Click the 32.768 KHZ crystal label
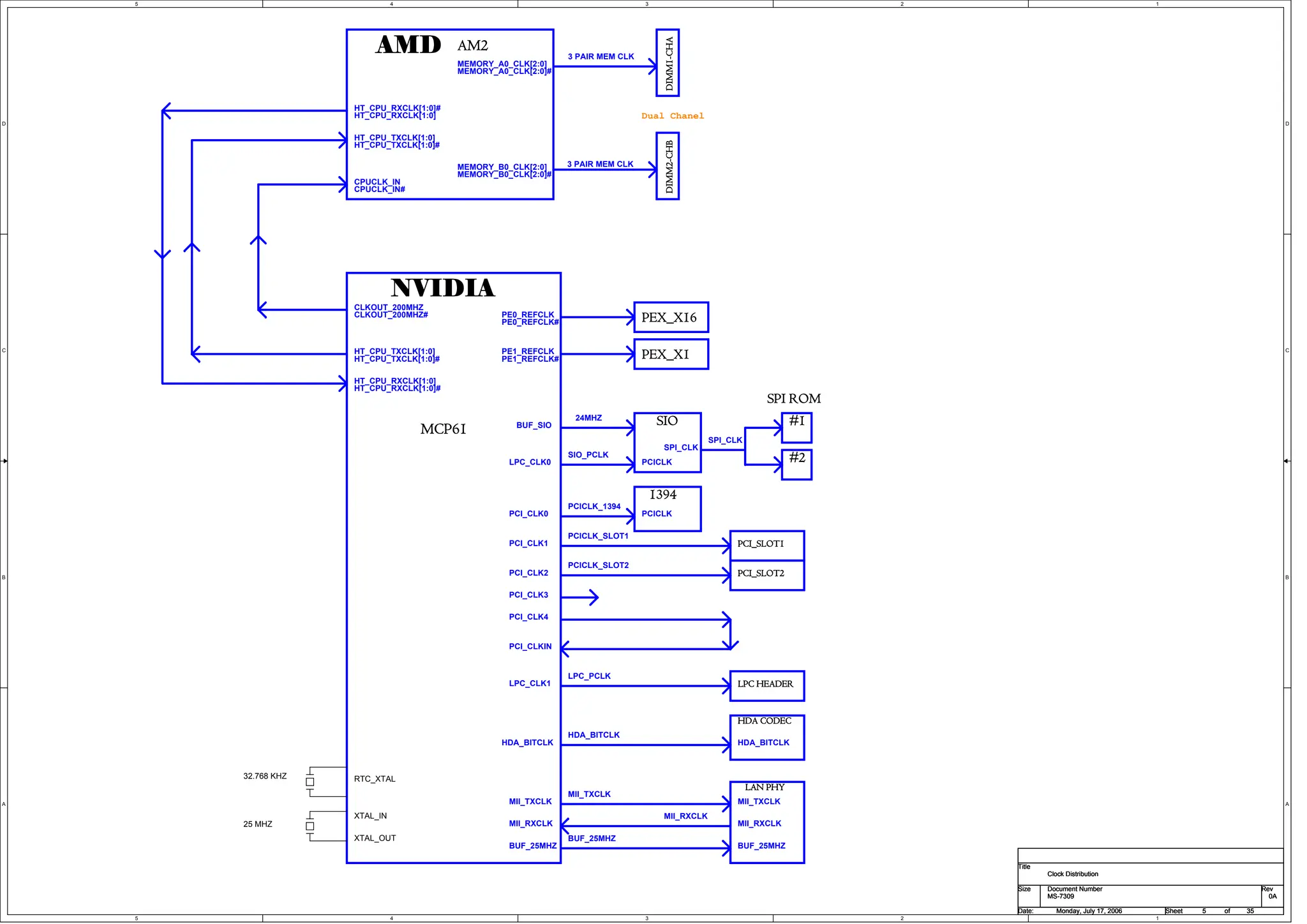Image resolution: width=1307 pixels, height=924 pixels. (x=265, y=777)
